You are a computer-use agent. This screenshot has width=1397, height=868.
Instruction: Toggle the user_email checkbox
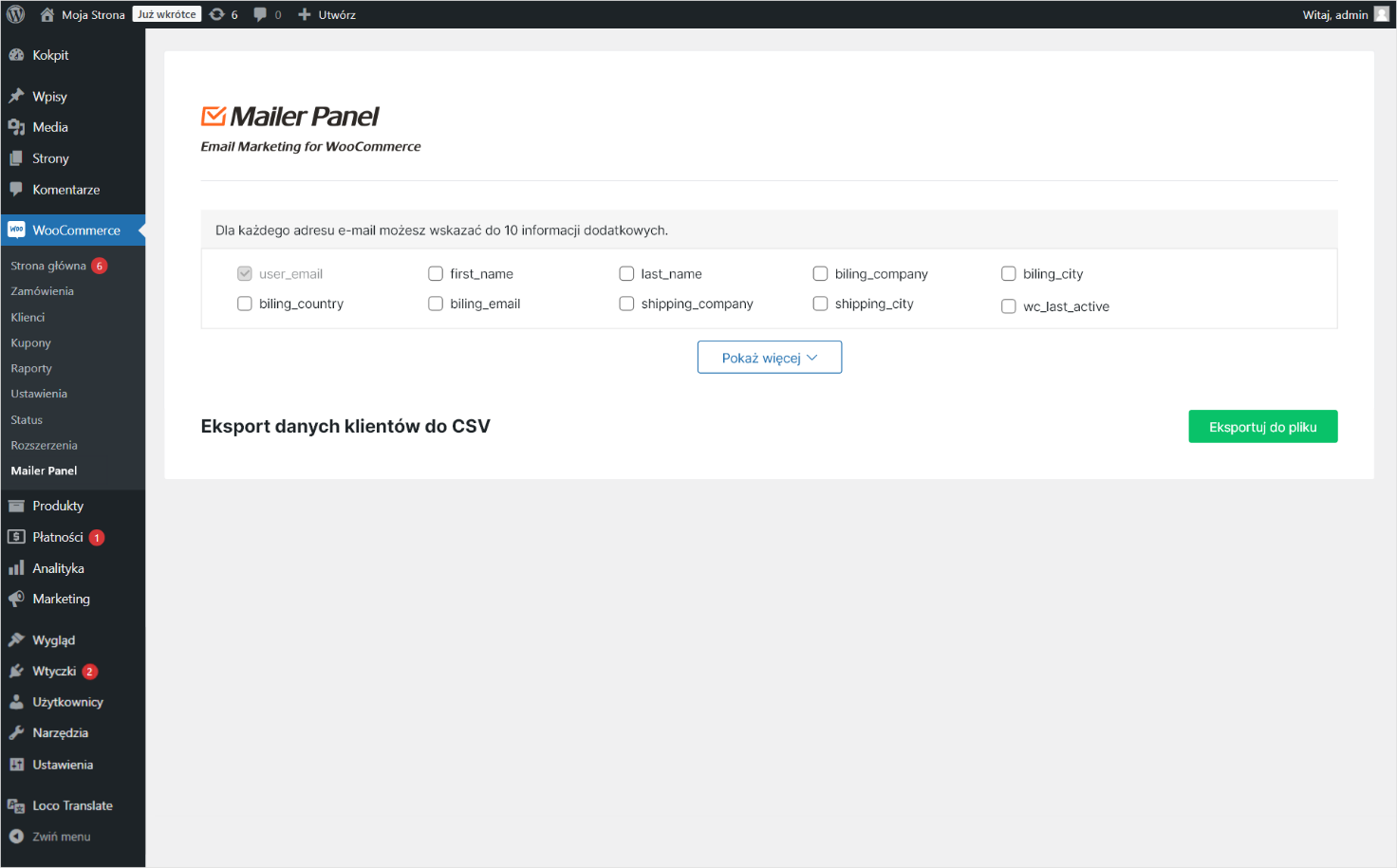(245, 273)
